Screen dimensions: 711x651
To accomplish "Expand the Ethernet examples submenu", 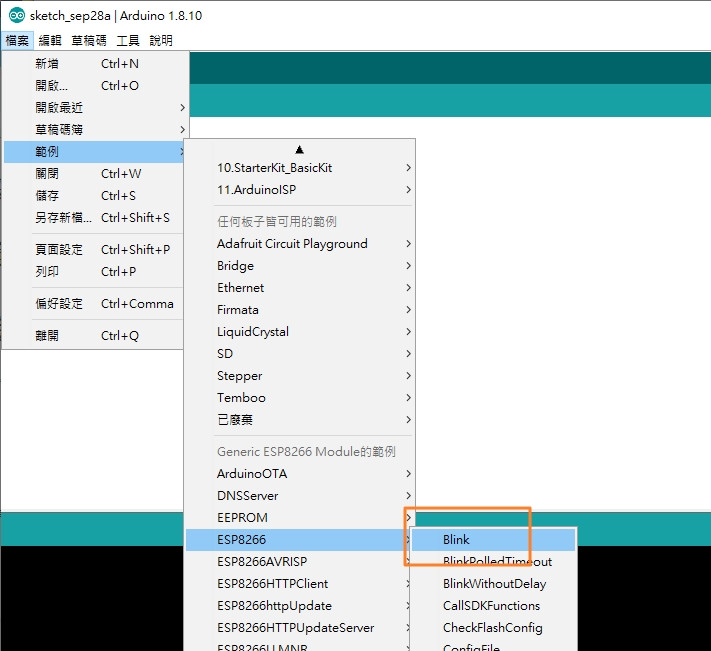I will tap(299, 287).
